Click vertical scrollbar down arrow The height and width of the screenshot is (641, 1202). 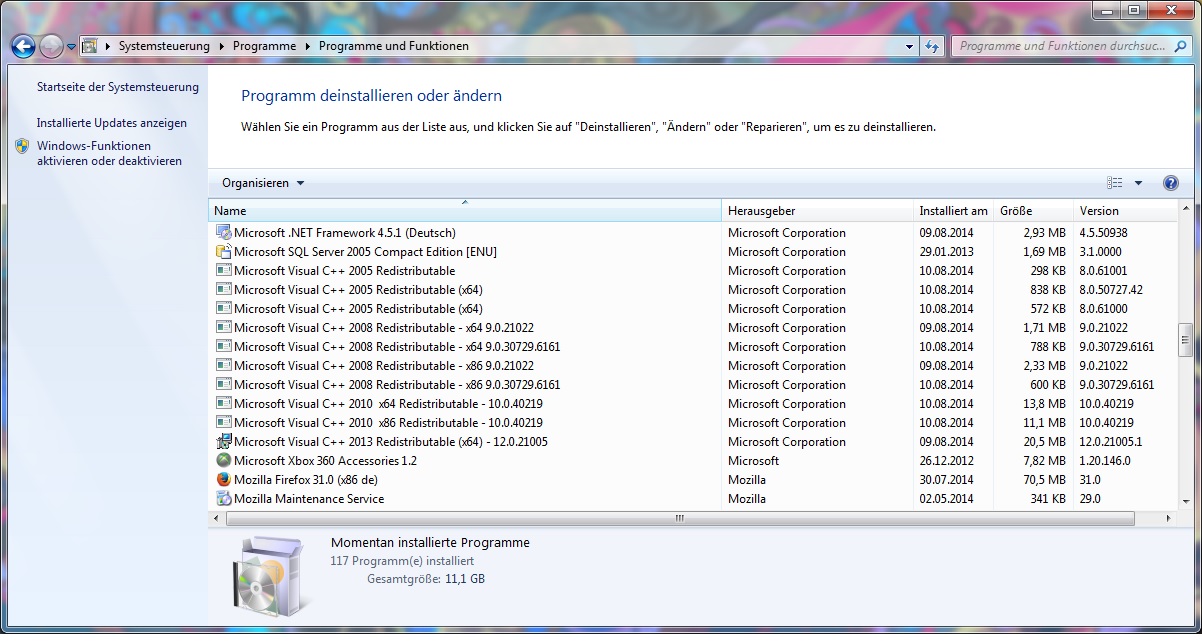1185,502
